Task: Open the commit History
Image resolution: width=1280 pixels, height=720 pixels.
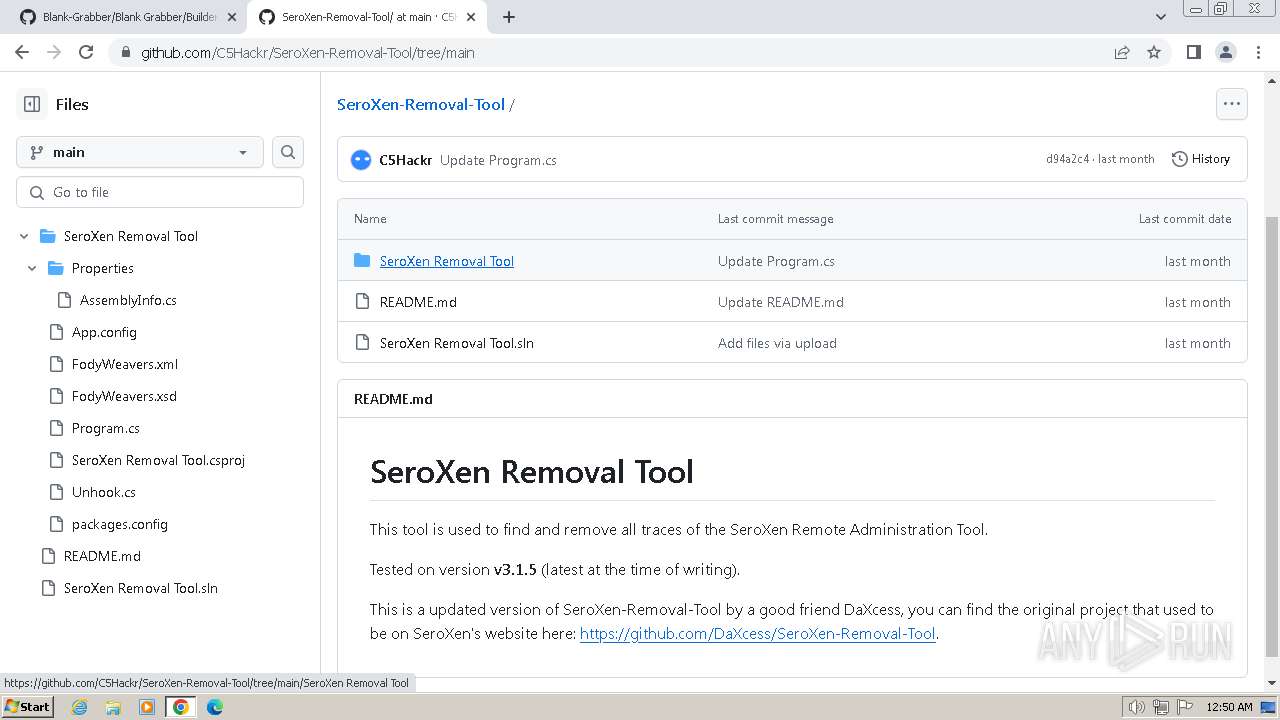Action: pyautogui.click(x=1201, y=159)
